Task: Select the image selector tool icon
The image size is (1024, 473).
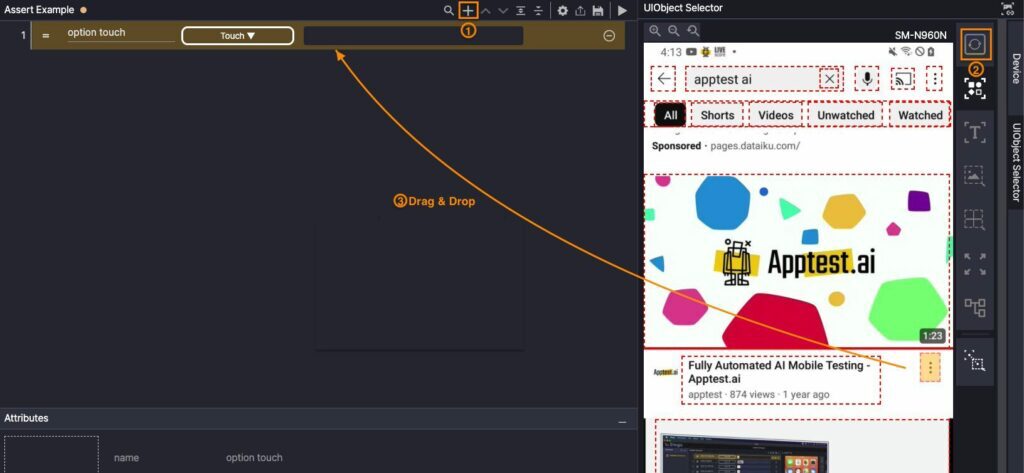Action: [975, 176]
